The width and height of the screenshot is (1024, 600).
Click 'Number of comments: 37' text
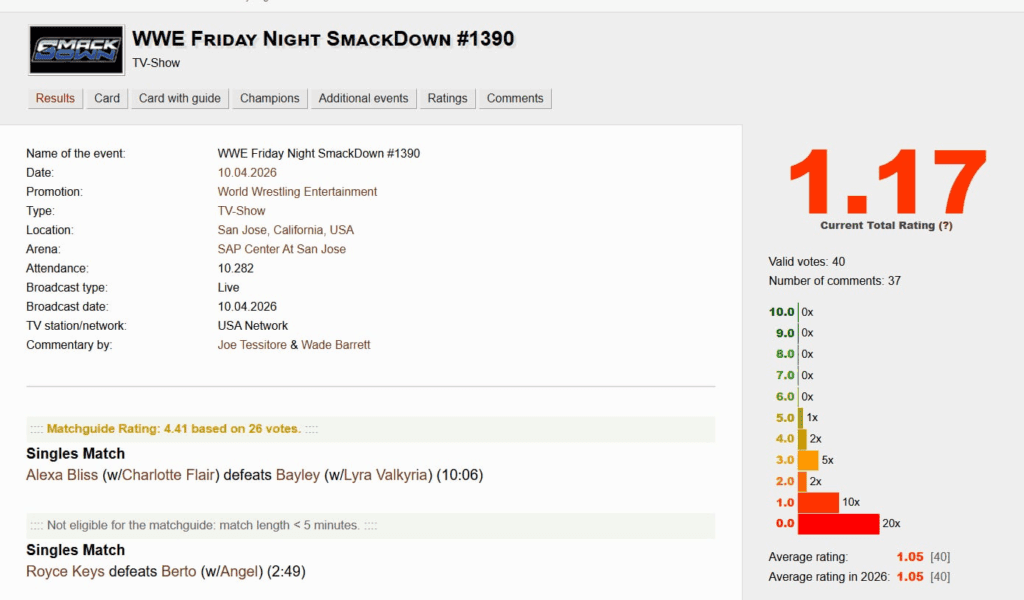click(x=835, y=281)
